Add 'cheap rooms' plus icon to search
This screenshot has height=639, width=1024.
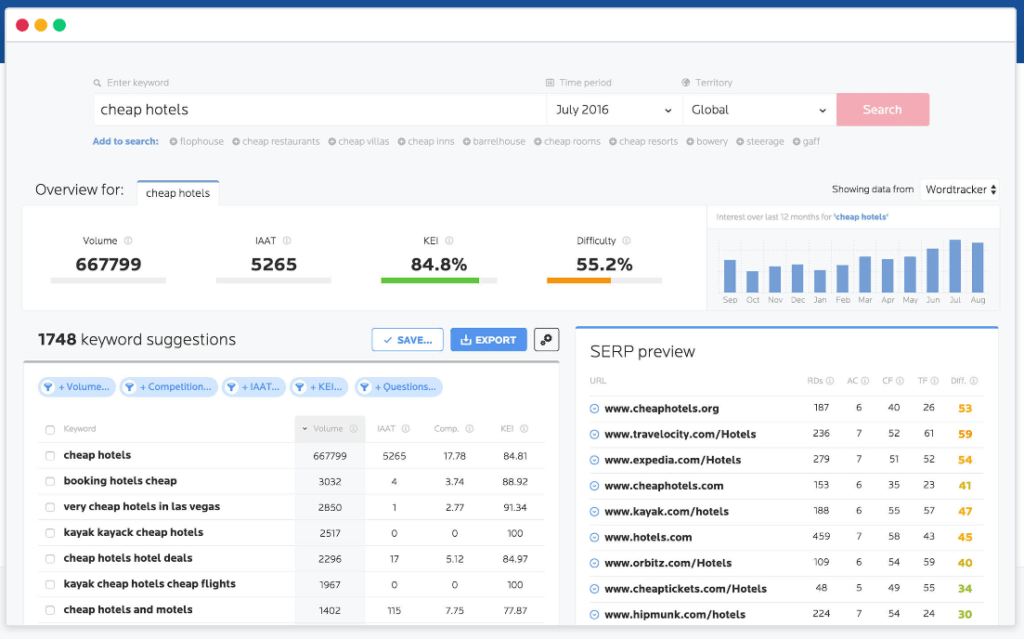point(537,142)
